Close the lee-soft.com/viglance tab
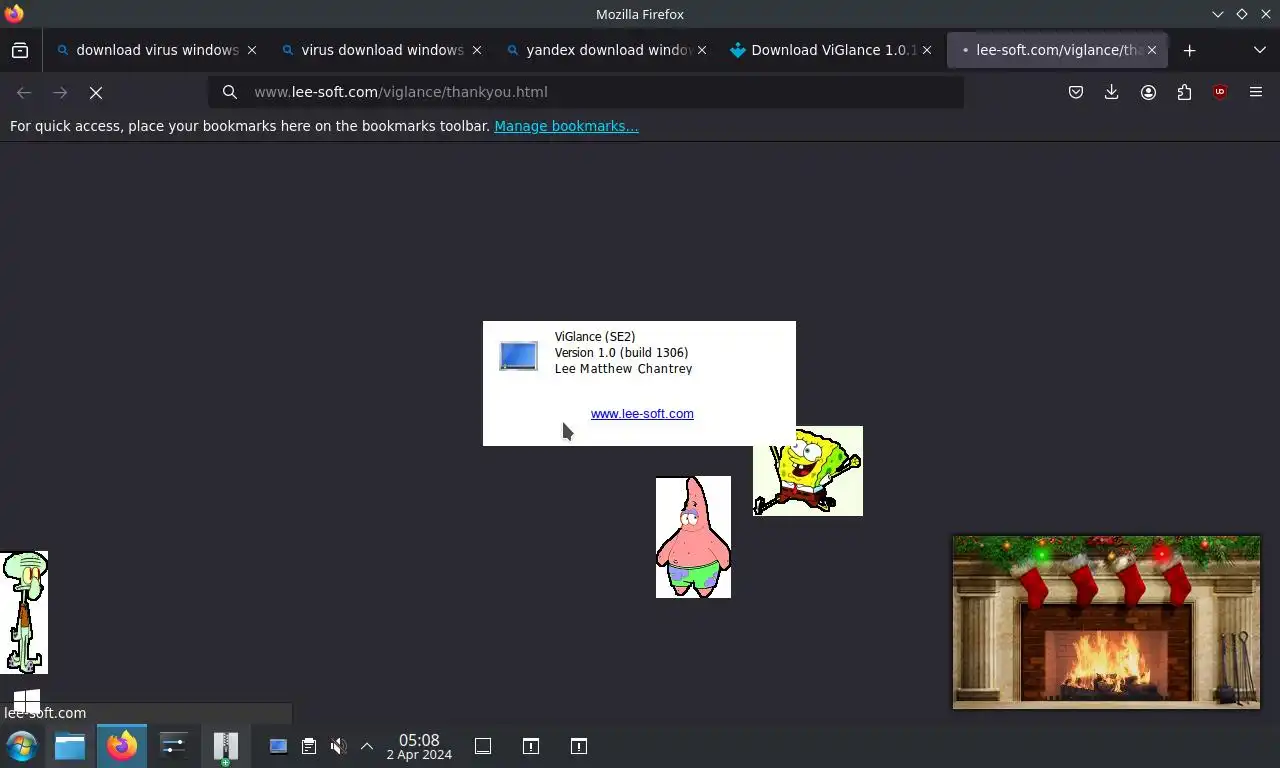The image size is (1280, 768). coord(1152,50)
